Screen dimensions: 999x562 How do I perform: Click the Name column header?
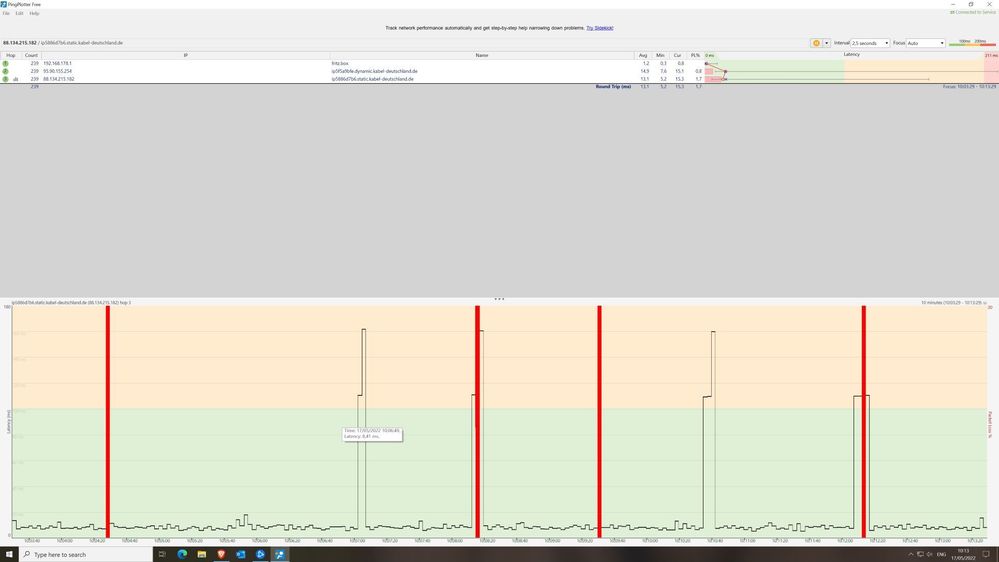[482, 55]
